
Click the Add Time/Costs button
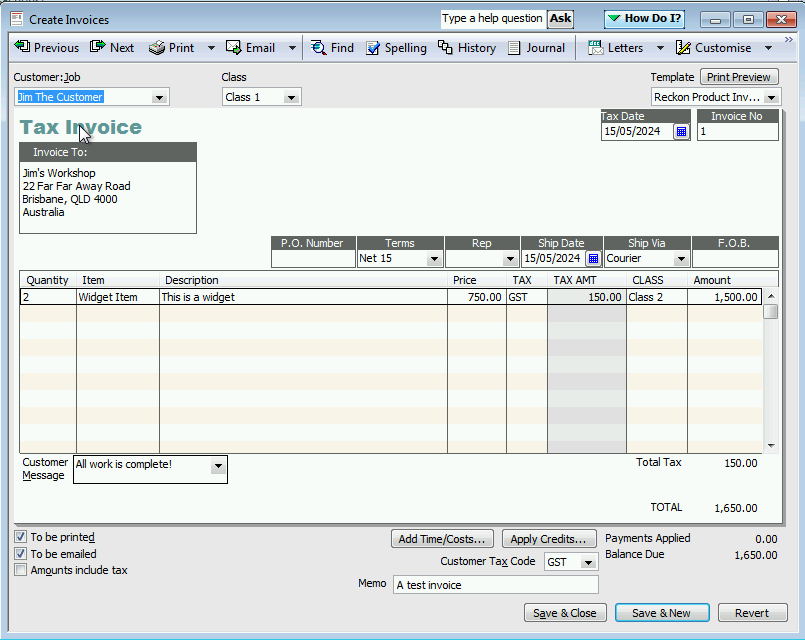(442, 539)
